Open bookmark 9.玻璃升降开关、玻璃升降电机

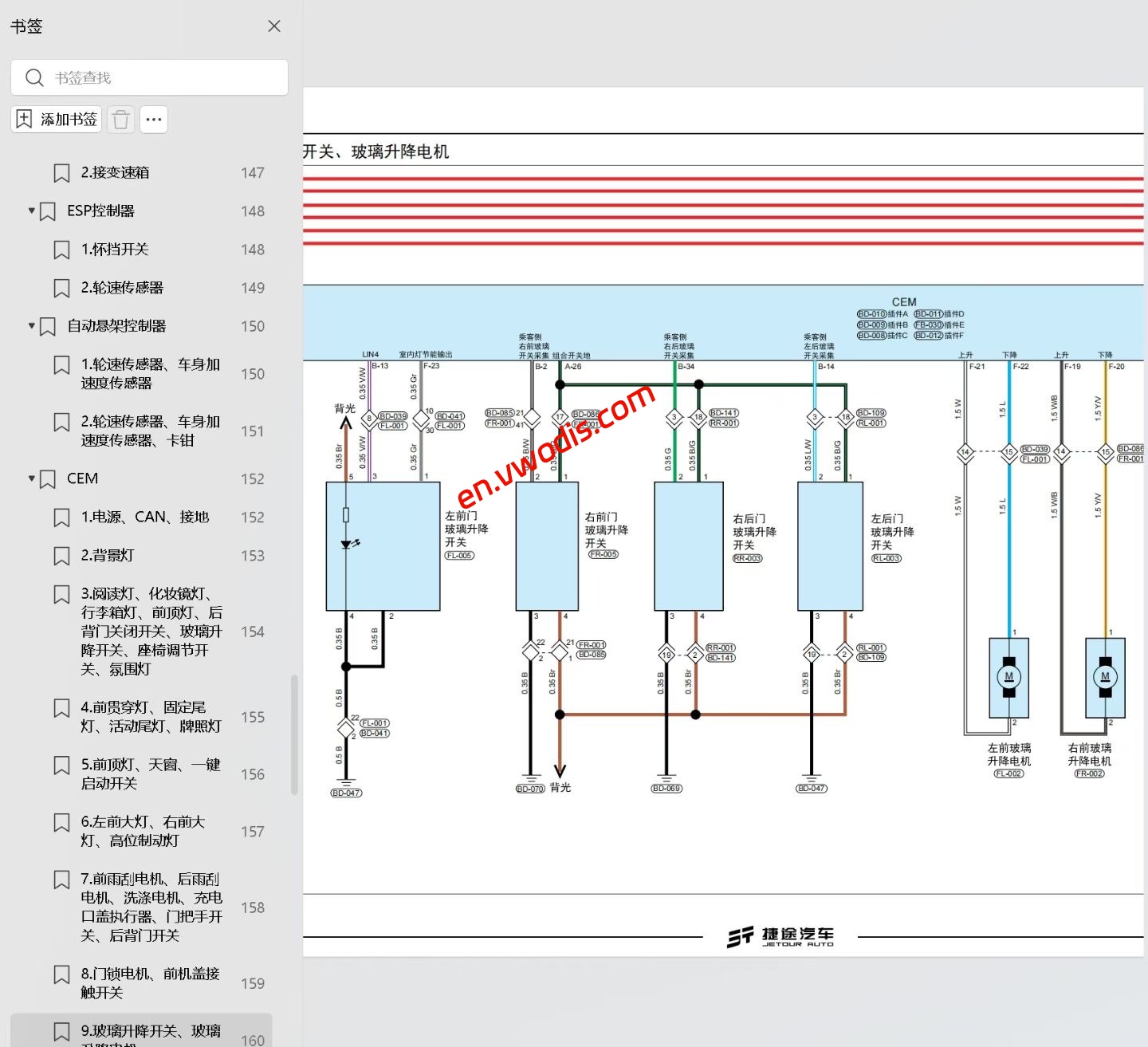(151, 1030)
